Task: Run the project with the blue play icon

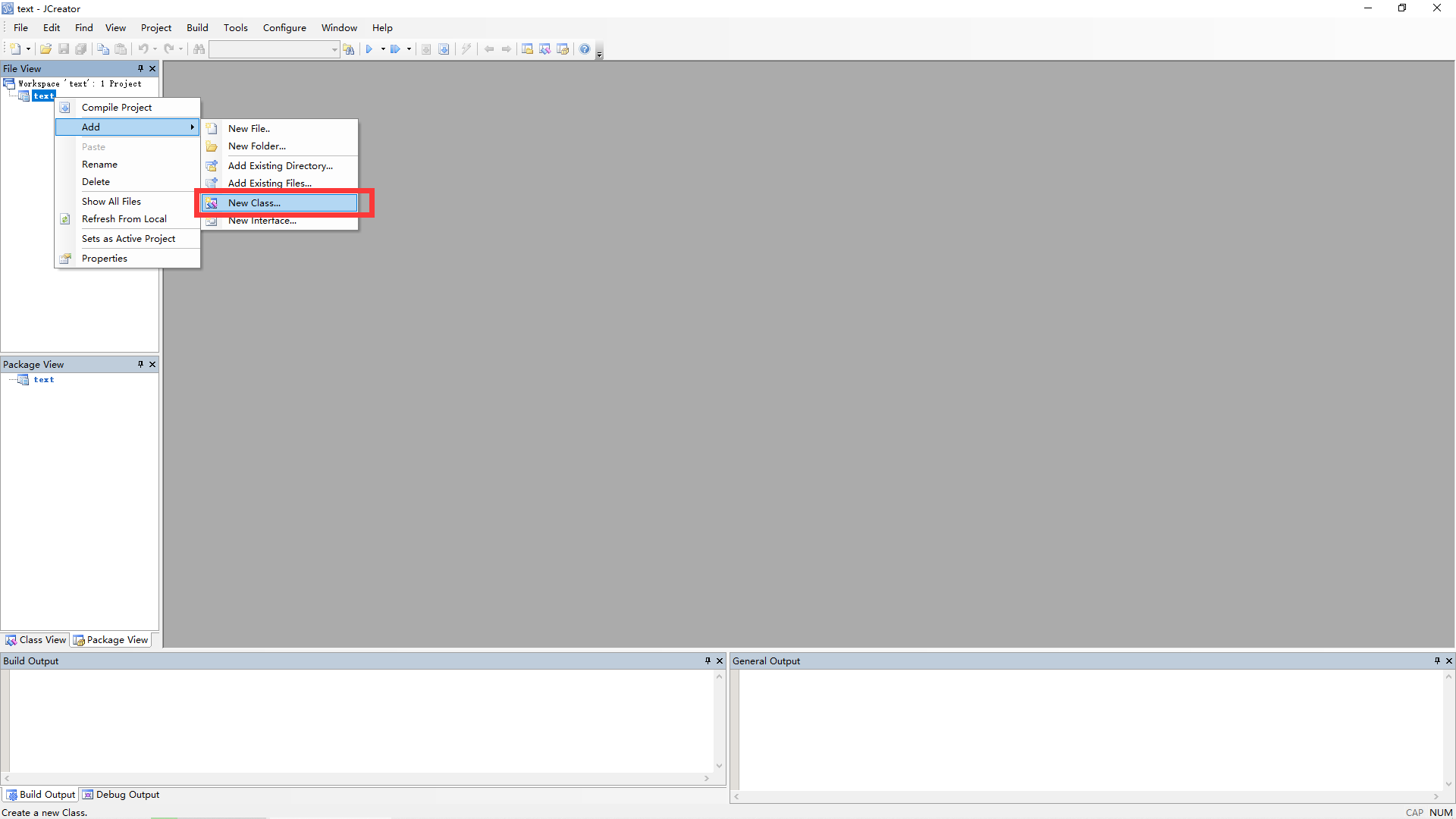Action: 369,49
